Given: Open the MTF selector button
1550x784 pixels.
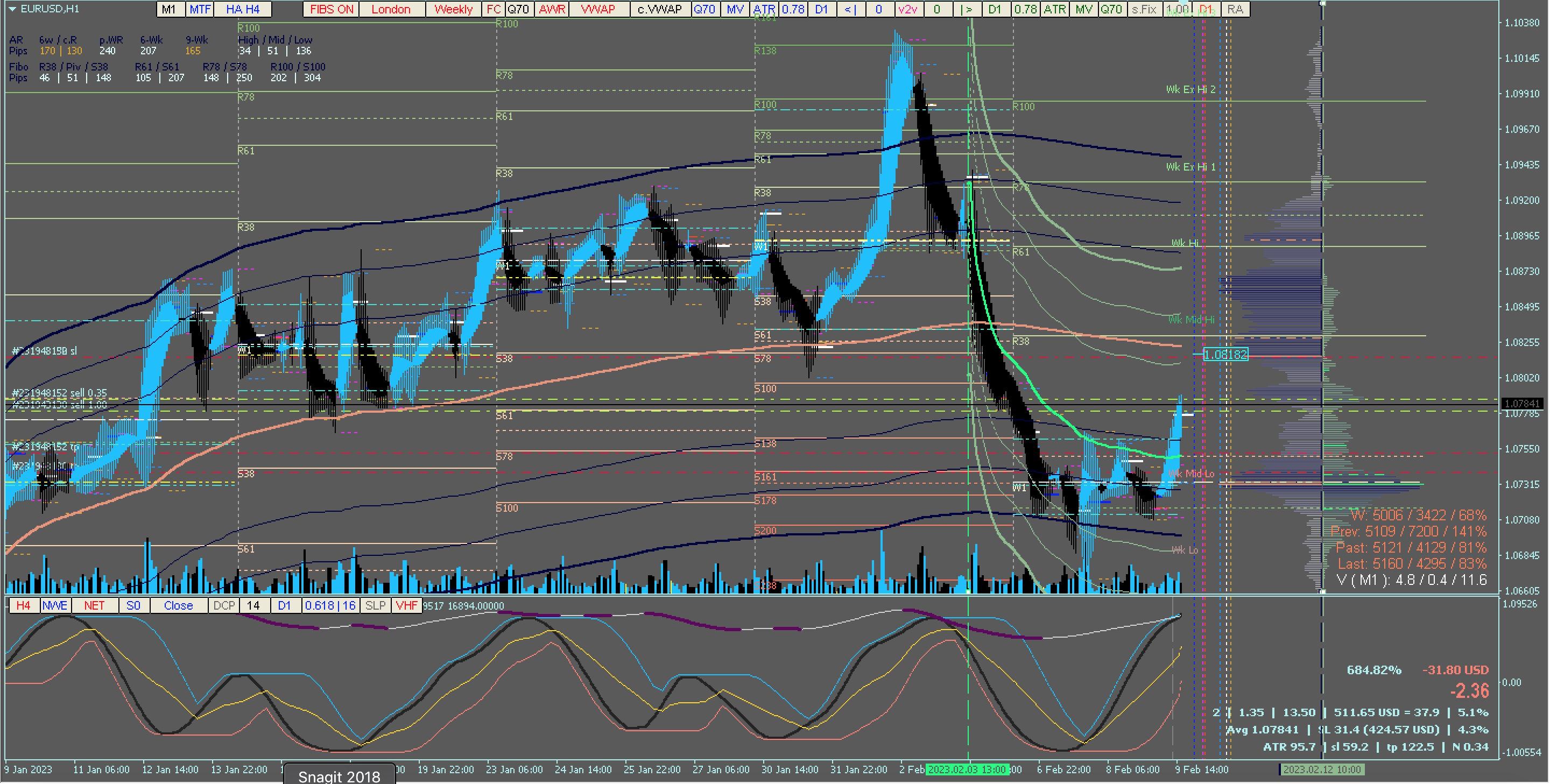Looking at the screenshot, I should coord(200,9).
